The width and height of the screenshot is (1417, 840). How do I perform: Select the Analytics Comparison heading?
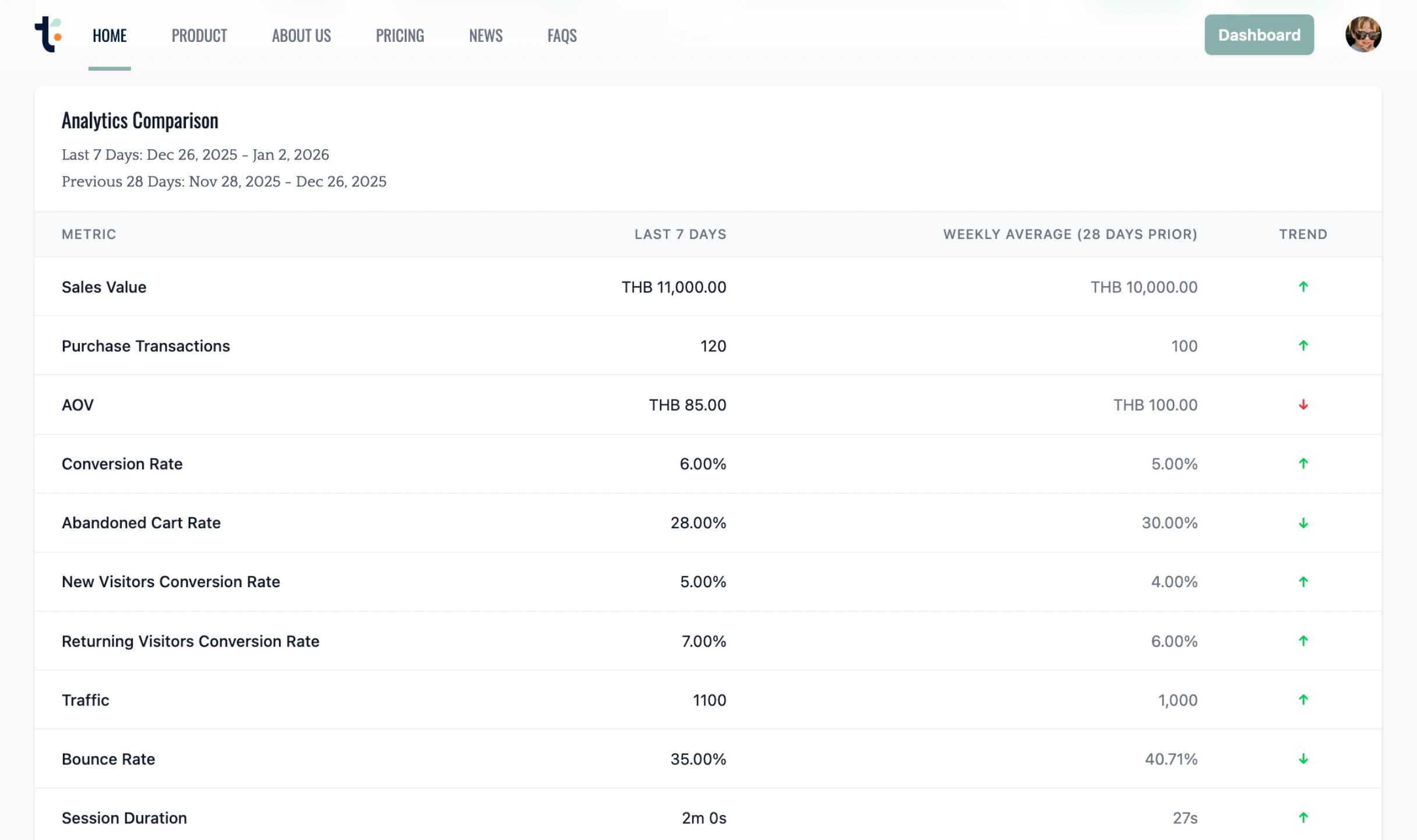[140, 121]
